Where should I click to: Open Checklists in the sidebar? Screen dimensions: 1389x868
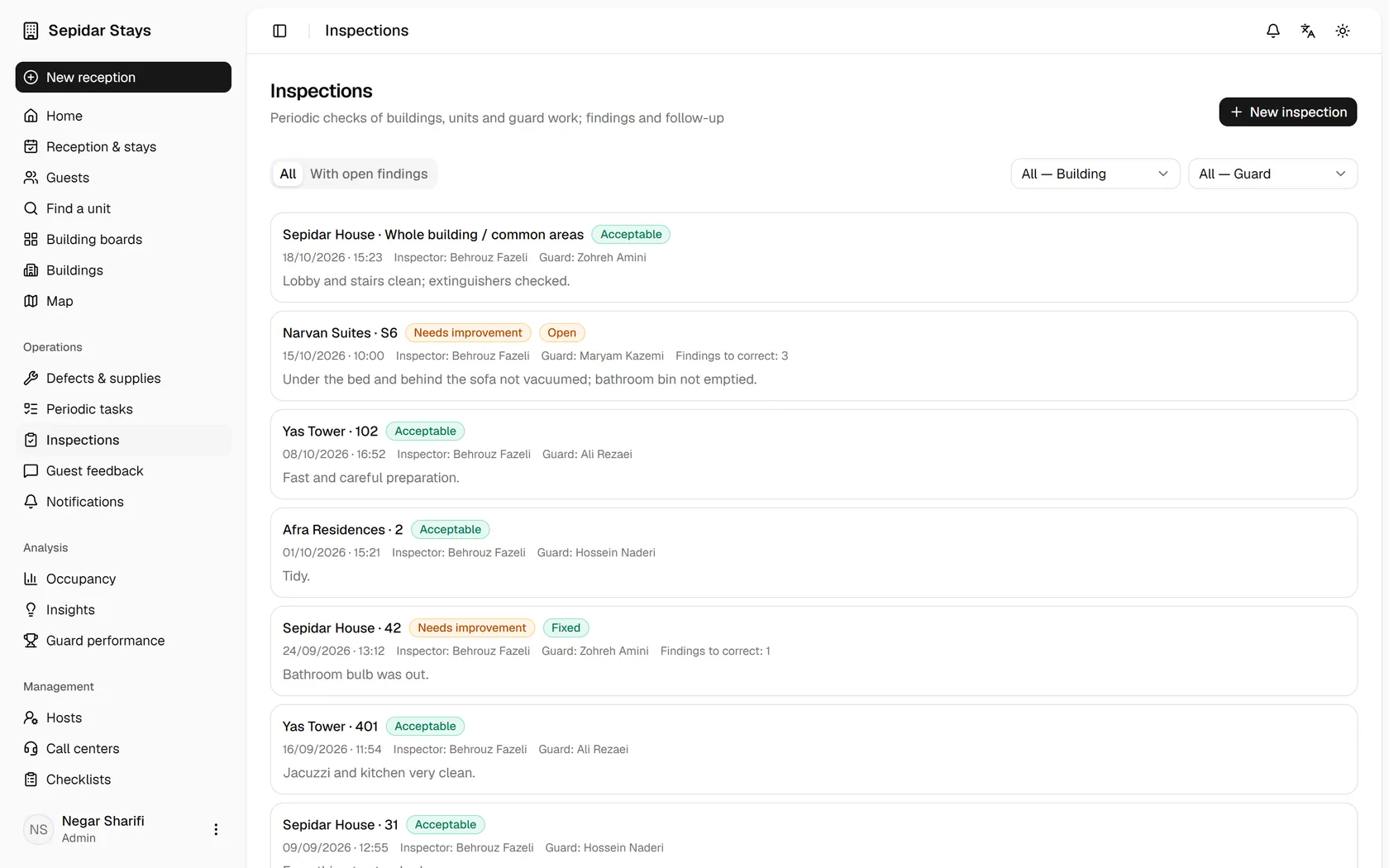[123, 780]
